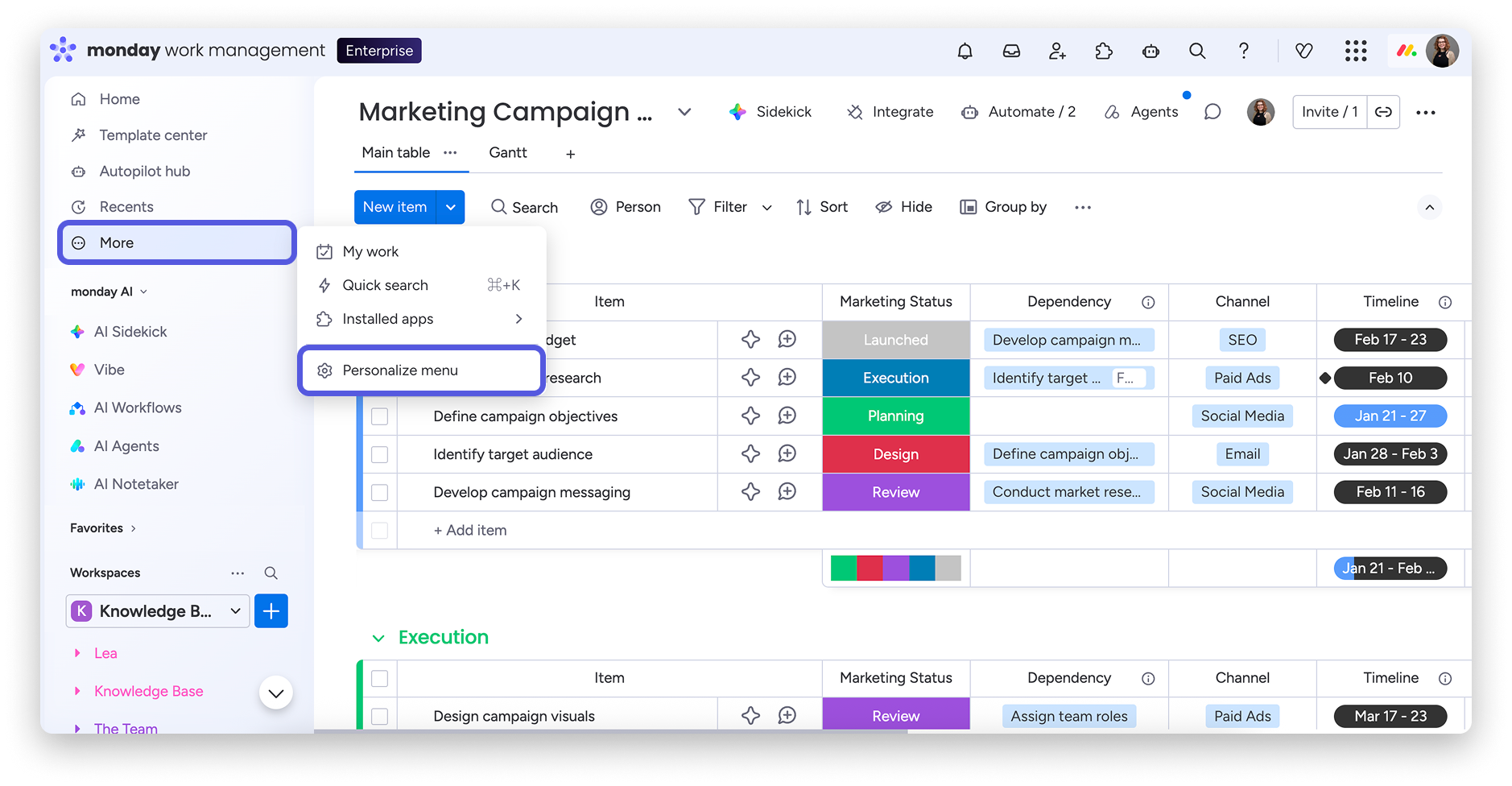Expand the Knowledge Base tree item
Screen dimensions: 1512x786
click(x=77, y=691)
